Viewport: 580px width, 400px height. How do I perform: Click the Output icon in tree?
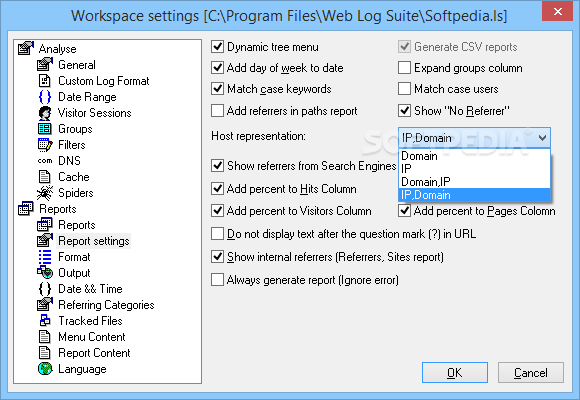[x=45, y=273]
